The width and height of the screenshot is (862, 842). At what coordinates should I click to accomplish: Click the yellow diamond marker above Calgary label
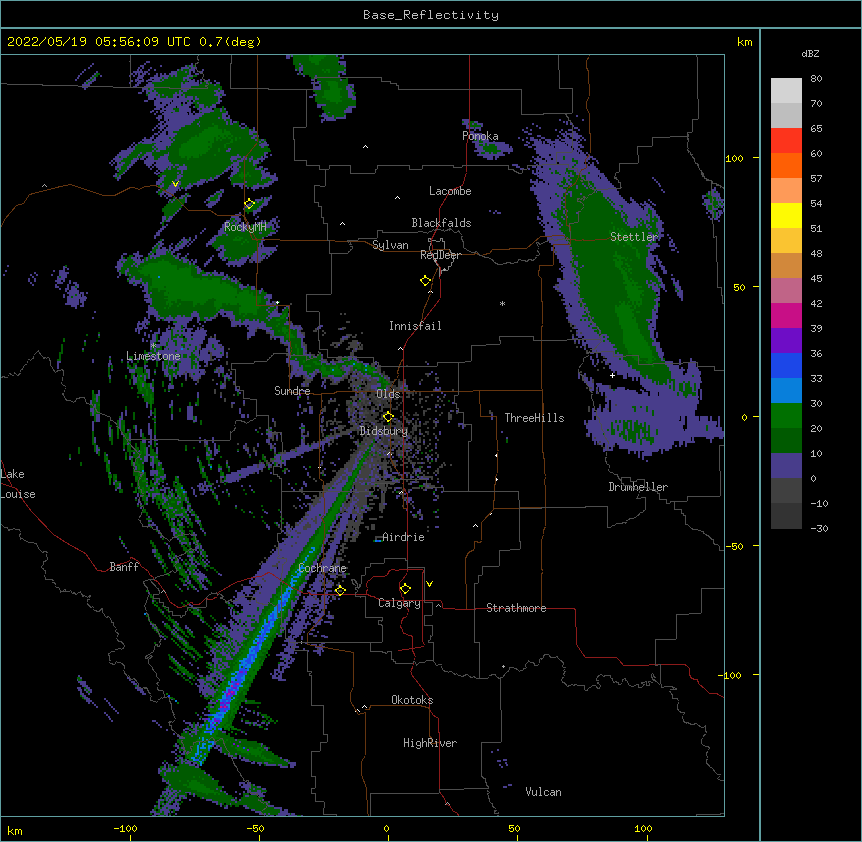[x=405, y=589]
